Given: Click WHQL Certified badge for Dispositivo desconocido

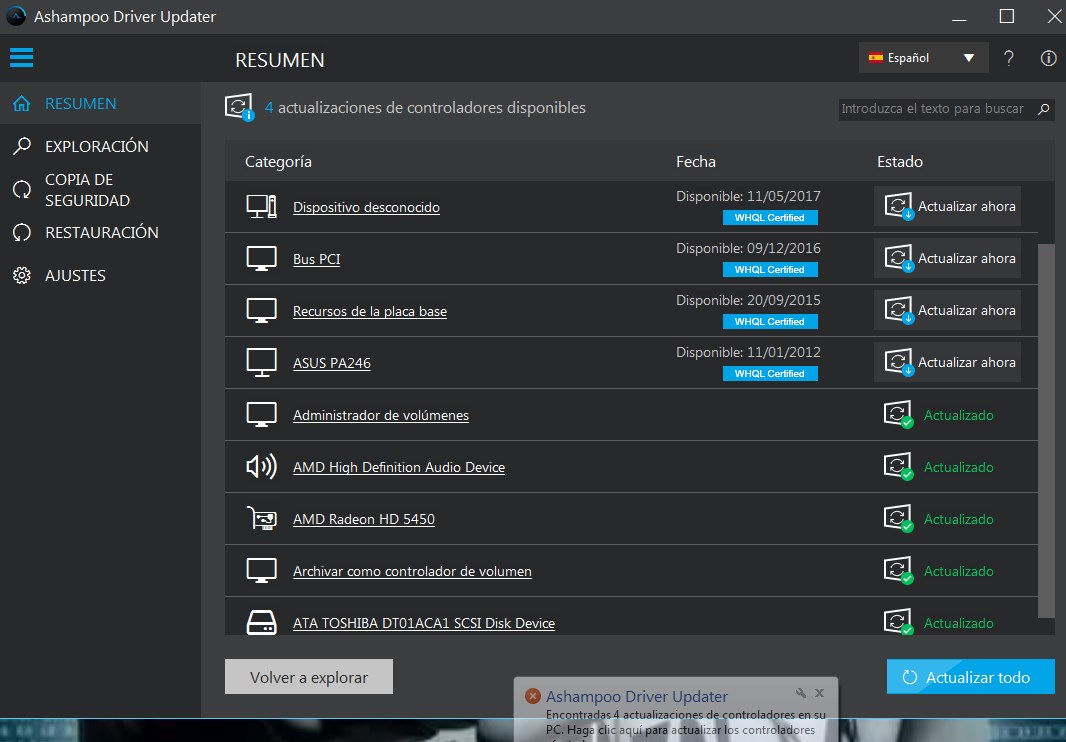Looking at the screenshot, I should coord(770,218).
